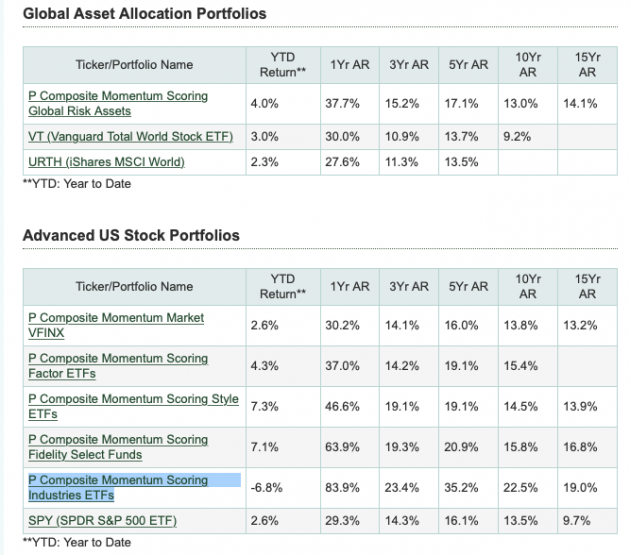630x555 pixels.
Task: Click VT 1Yr AR value 30.0%
Action: (342, 137)
